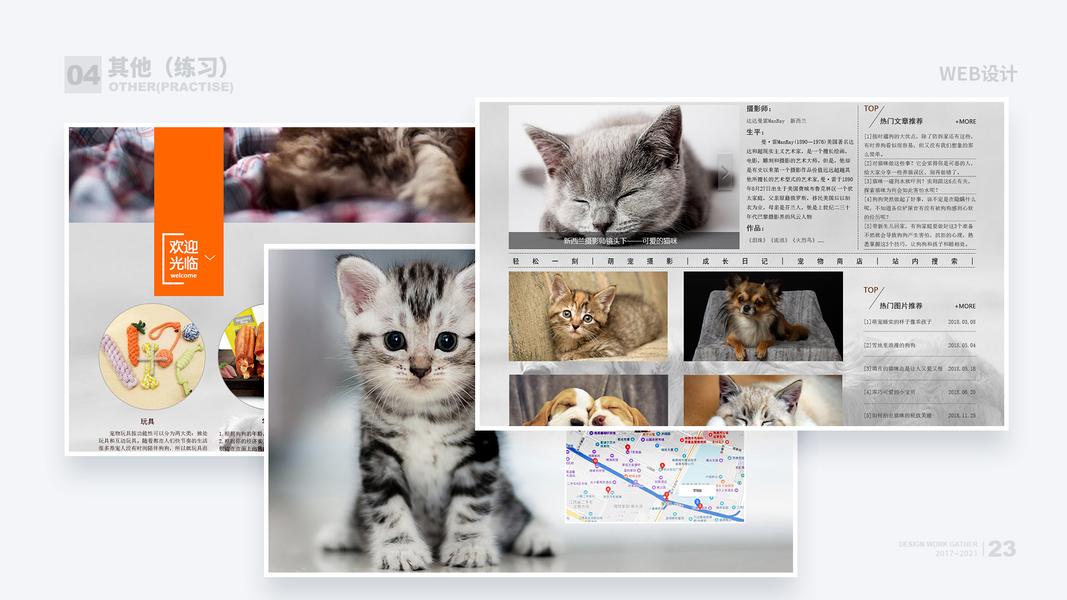
Task: Open picture item [4] dated 2018.06.20
Action: click(919, 392)
